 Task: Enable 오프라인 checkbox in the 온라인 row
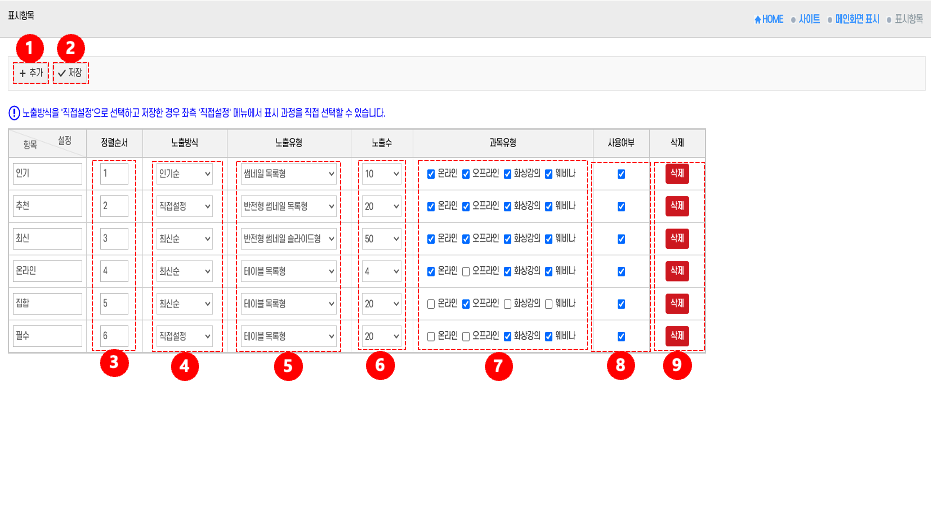tap(466, 271)
